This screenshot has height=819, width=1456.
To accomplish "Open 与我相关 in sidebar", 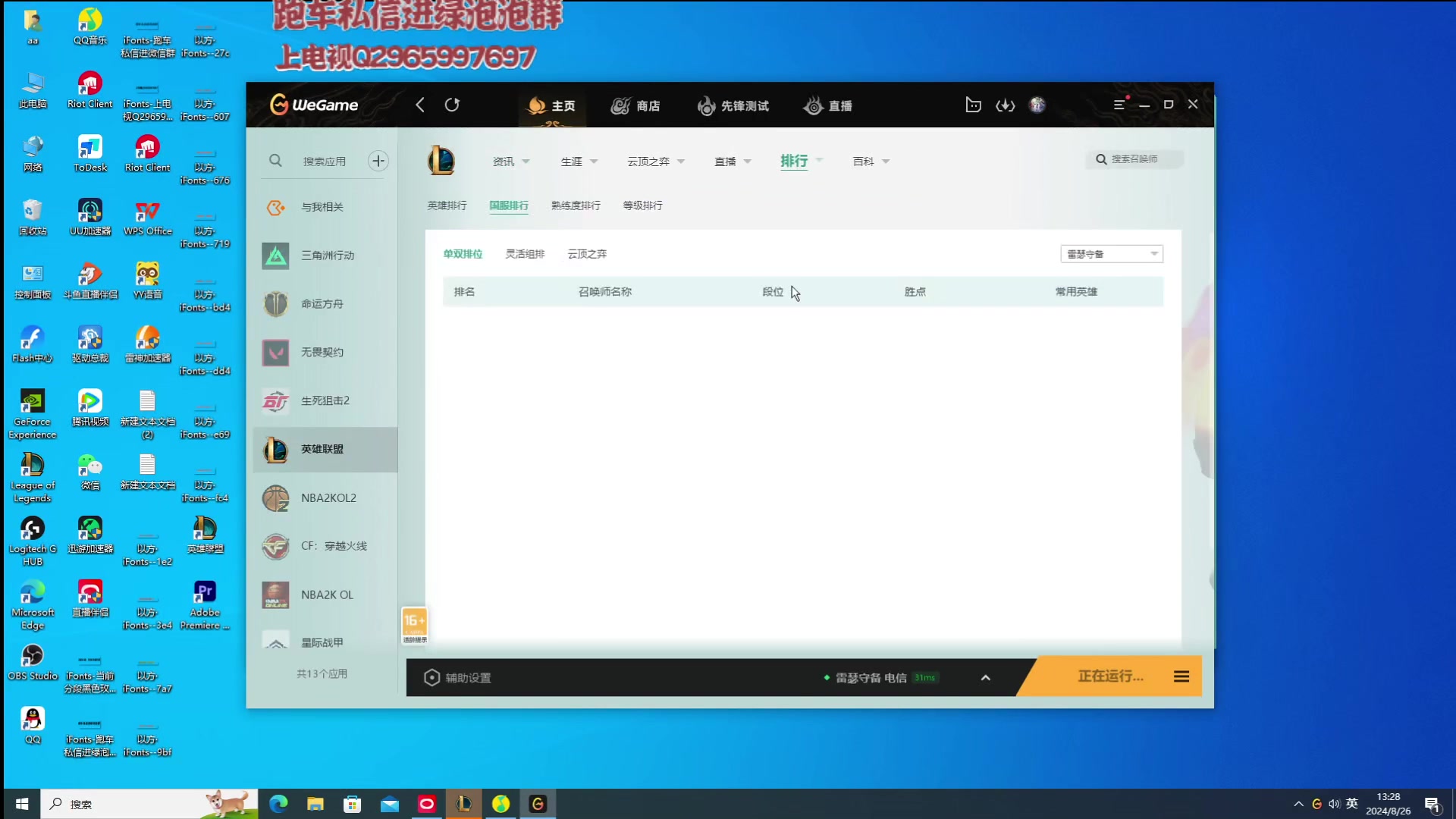I will [325, 207].
